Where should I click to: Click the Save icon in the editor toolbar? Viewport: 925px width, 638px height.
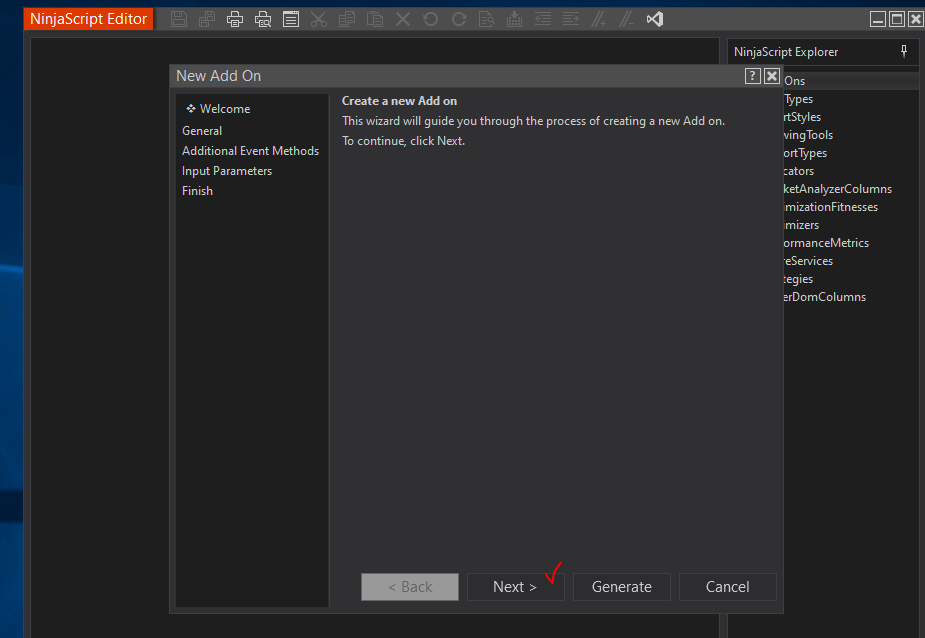click(x=179, y=19)
